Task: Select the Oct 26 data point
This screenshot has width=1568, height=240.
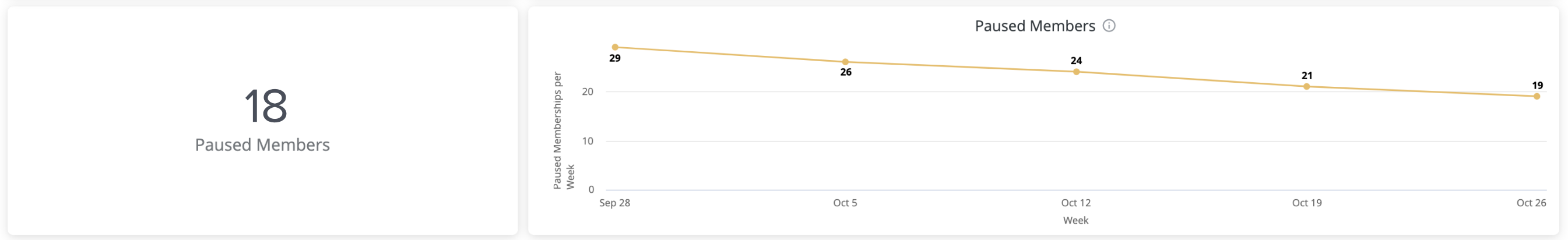Action: click(1537, 97)
